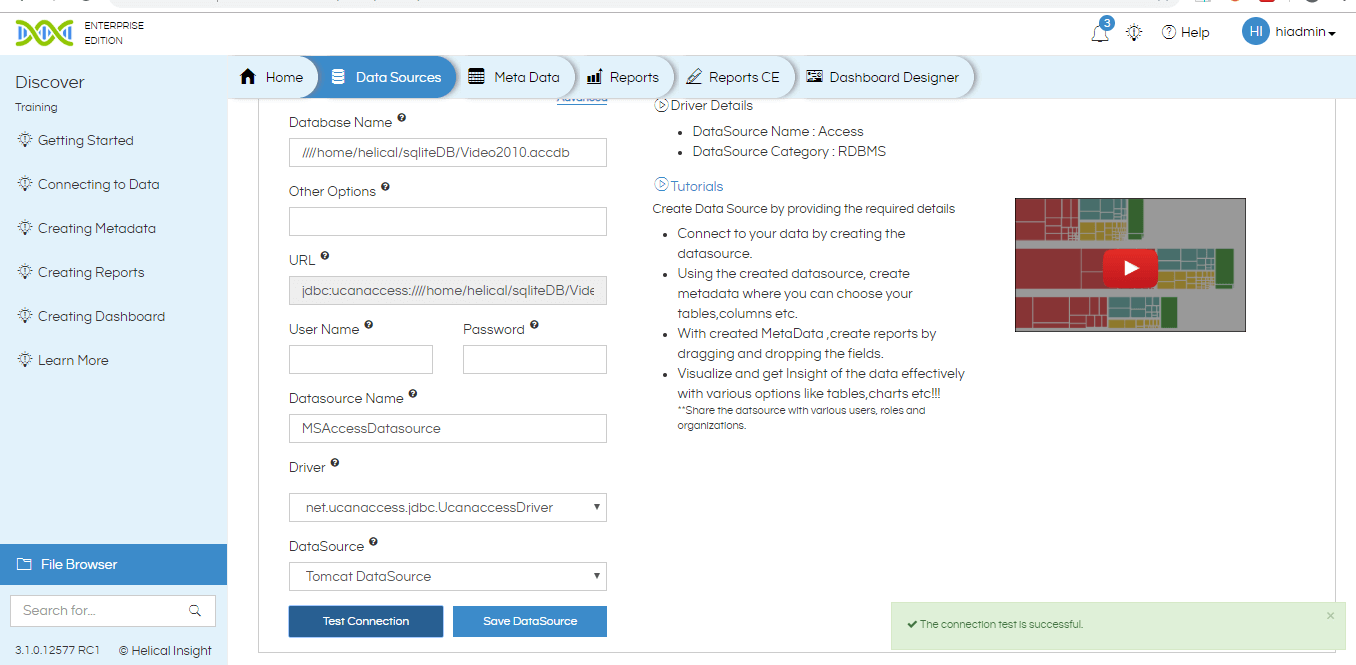
Task: Click the Helical Insight logo
Action: [45, 33]
